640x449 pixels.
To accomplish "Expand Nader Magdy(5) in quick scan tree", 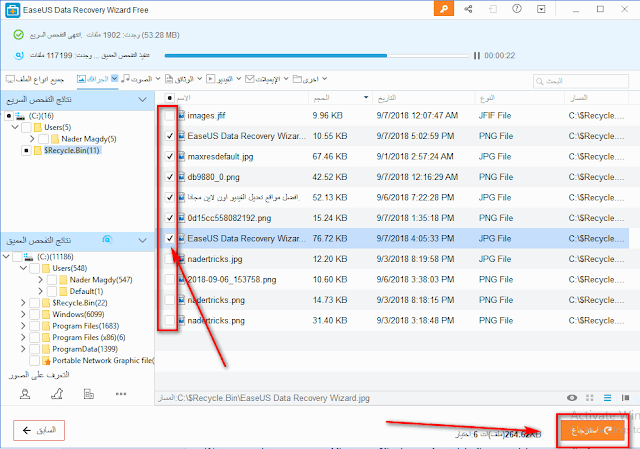I will pyautogui.click(x=32, y=139).
